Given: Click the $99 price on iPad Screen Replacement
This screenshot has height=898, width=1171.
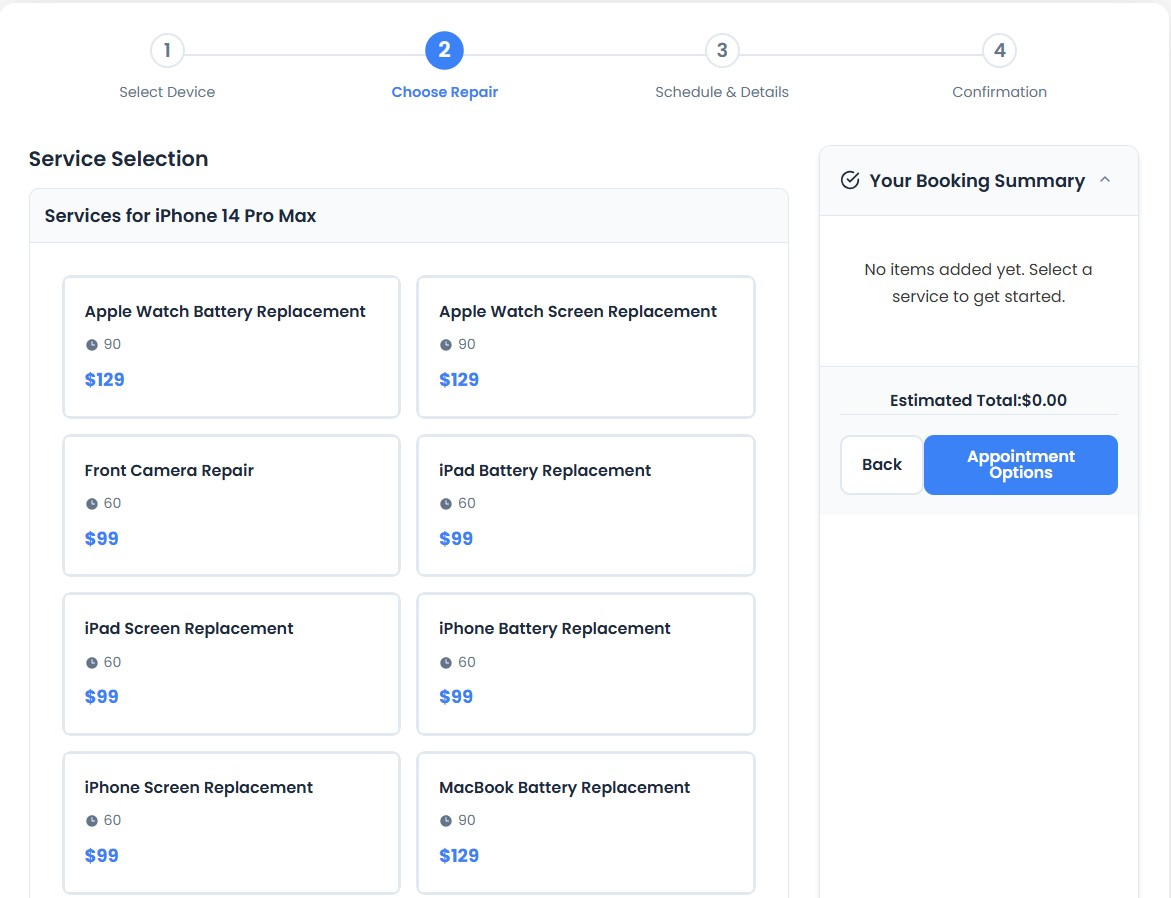Looking at the screenshot, I should tap(102, 697).
